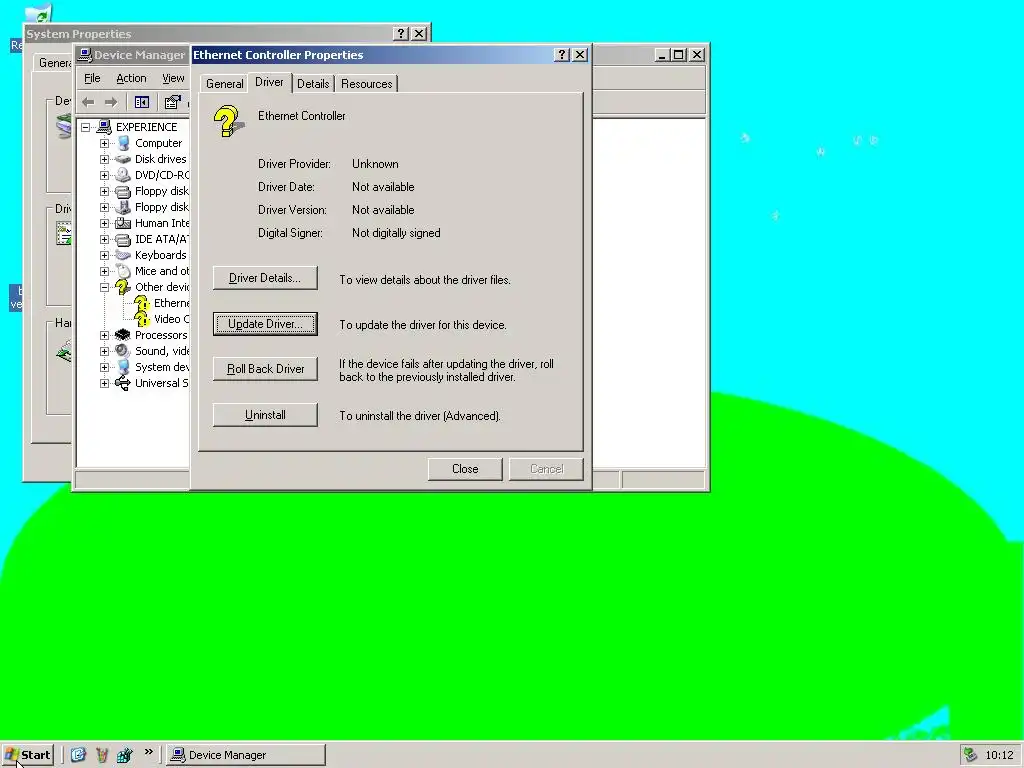Click the third quick launch icon with pencil grid
Image resolution: width=1024 pixels, height=768 pixels.
(124, 755)
